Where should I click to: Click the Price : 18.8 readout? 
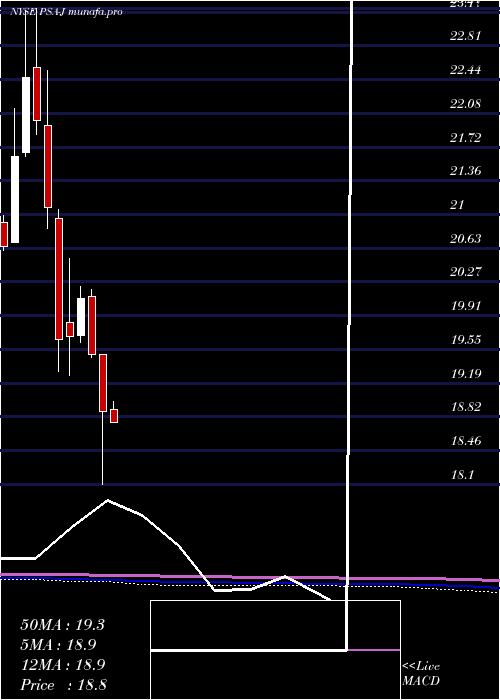pos(63,685)
